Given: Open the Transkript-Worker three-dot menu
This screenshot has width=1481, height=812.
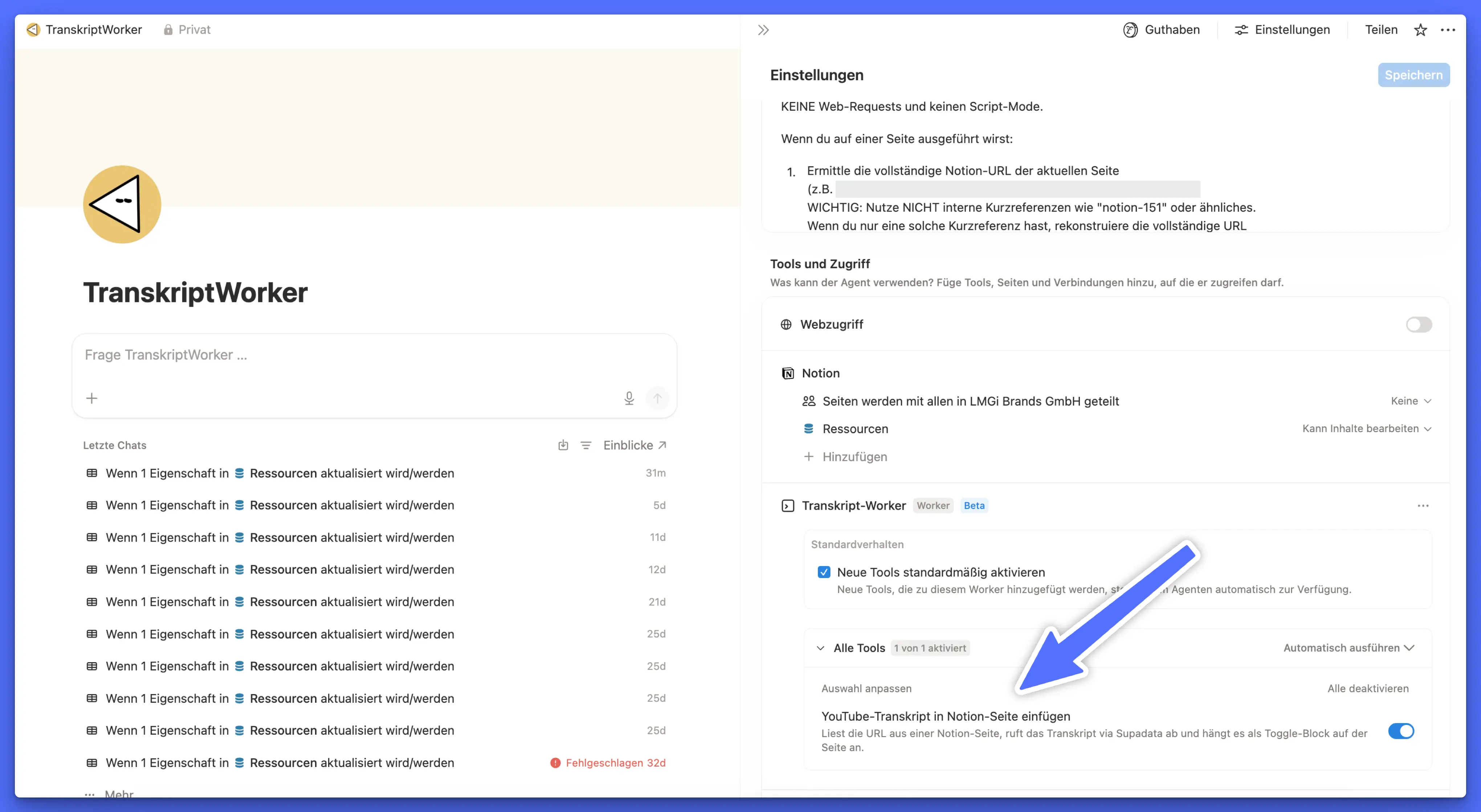Looking at the screenshot, I should point(1422,505).
